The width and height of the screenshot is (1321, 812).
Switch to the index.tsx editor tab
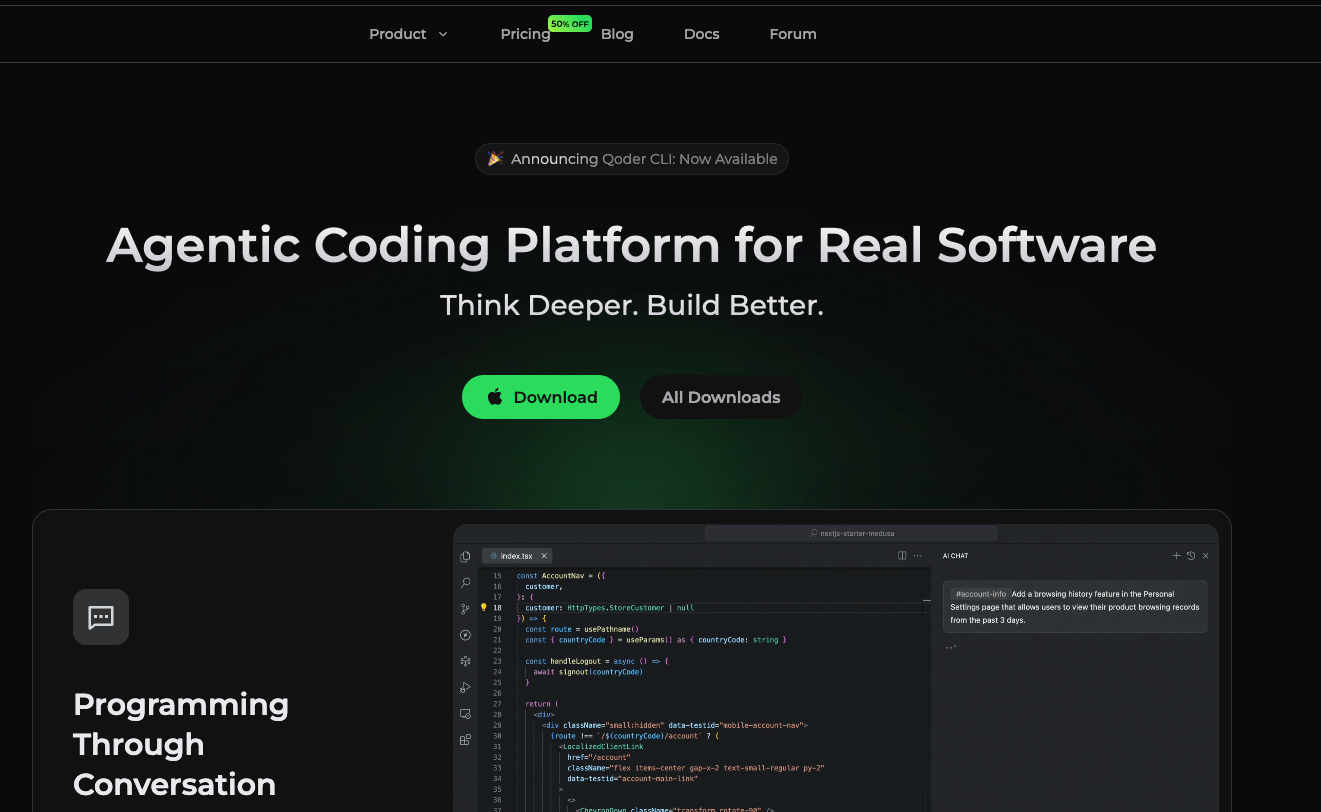point(516,555)
